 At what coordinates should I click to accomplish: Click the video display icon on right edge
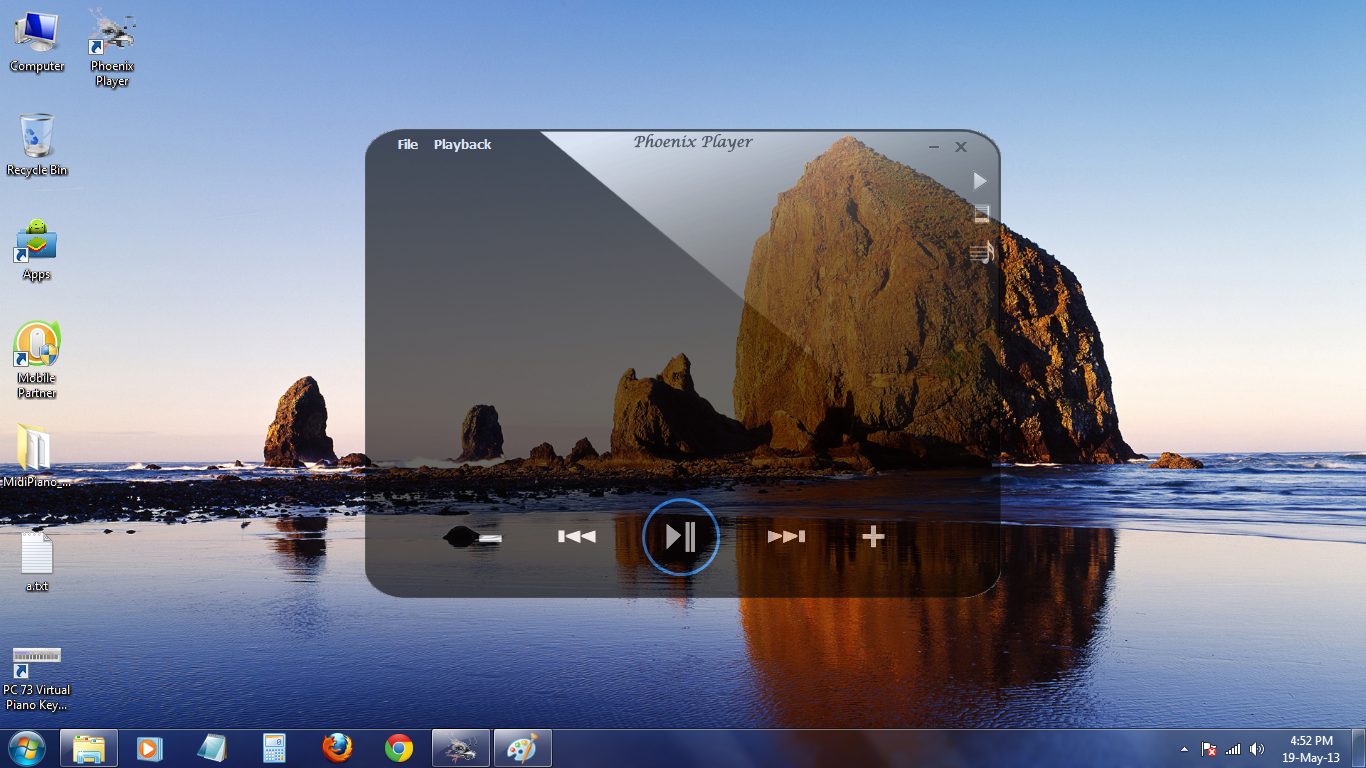pyautogui.click(x=981, y=213)
